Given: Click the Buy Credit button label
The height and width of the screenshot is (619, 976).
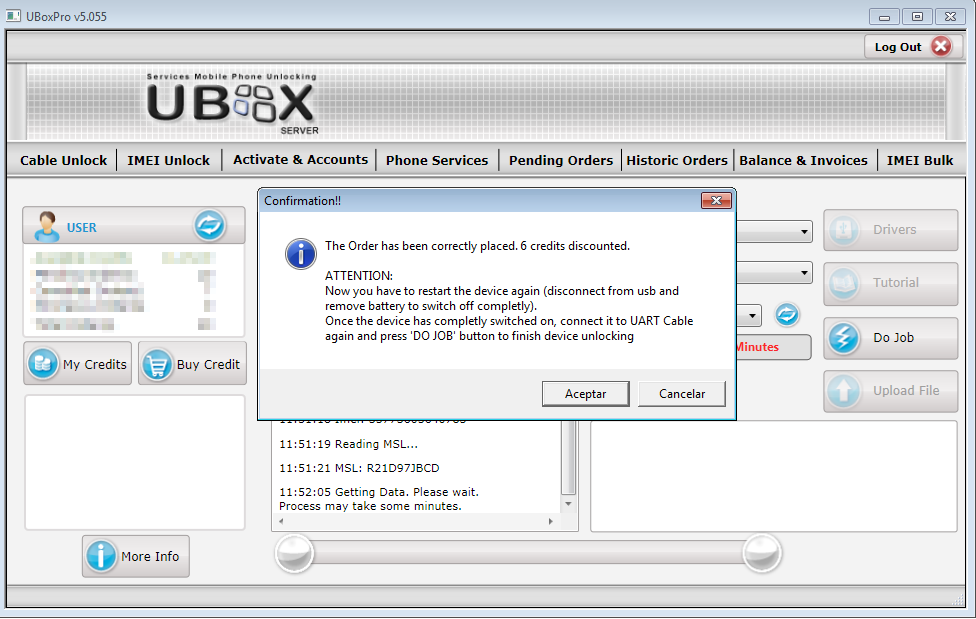Looking at the screenshot, I should pos(208,364).
